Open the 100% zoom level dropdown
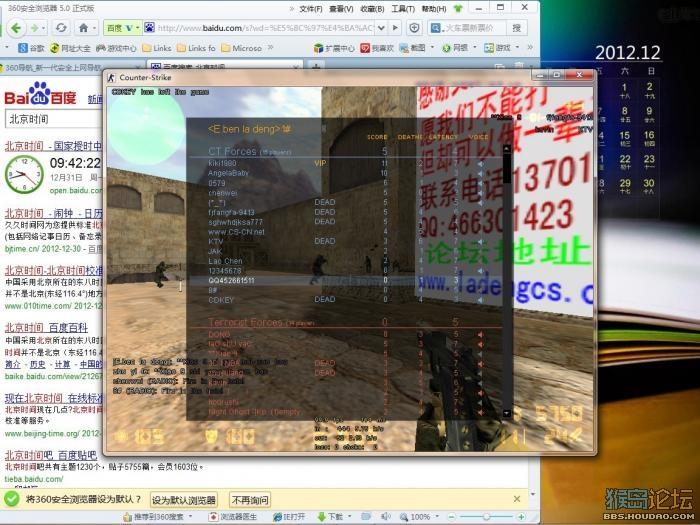The image size is (700, 525). 437,517
